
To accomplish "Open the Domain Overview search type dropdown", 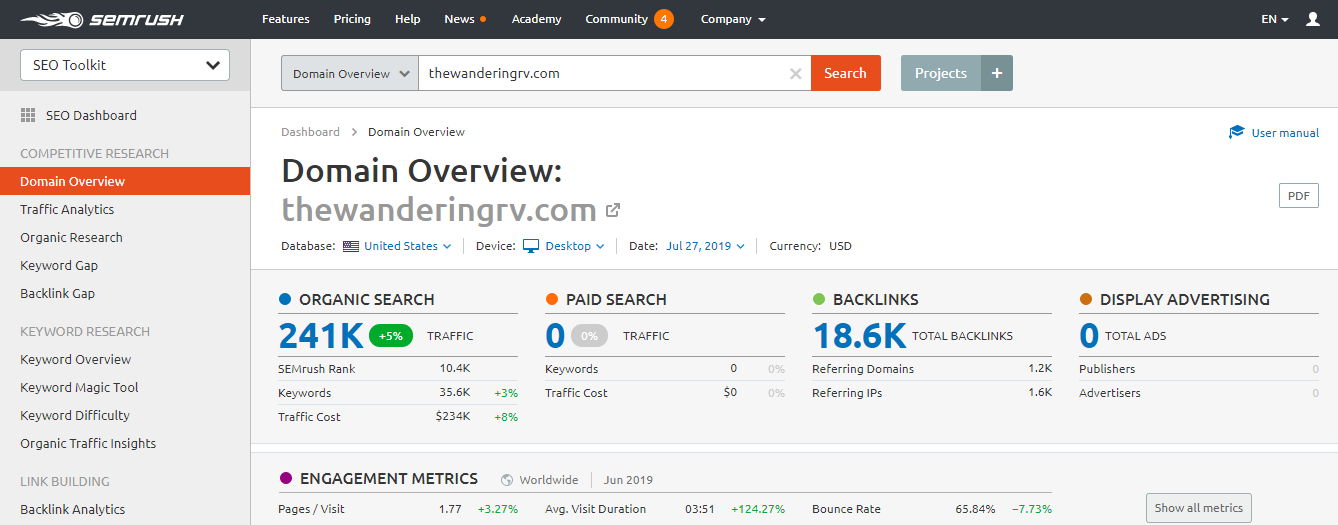I will pos(350,73).
